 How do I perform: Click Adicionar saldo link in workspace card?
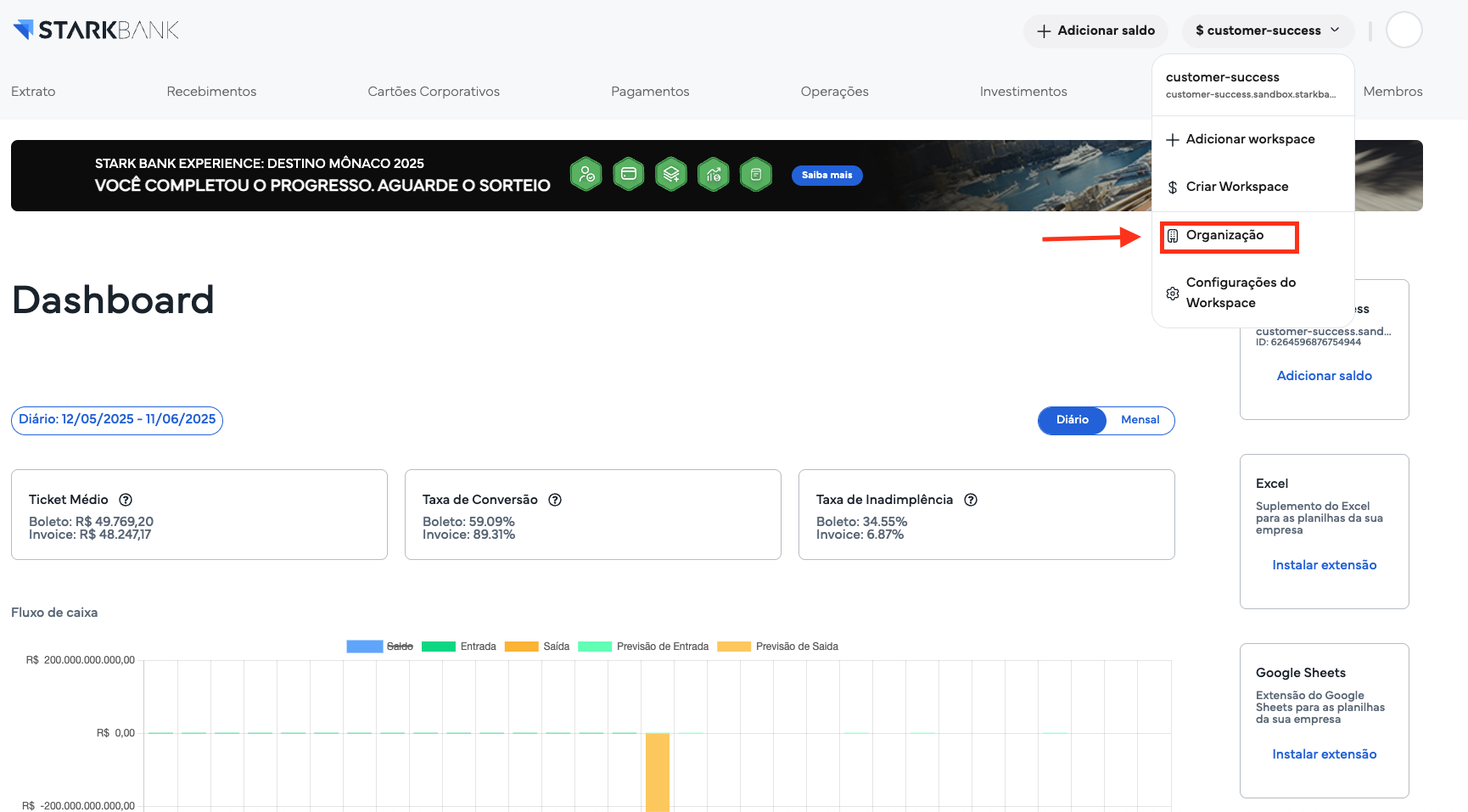1324,376
